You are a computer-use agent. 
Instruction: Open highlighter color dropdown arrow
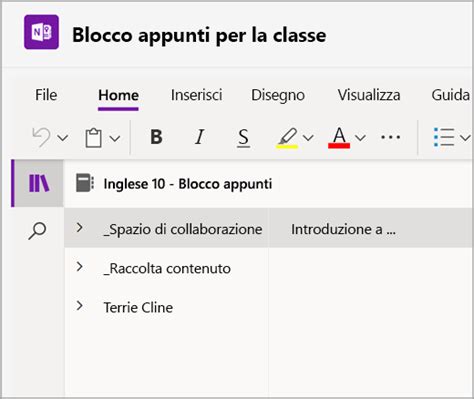(x=308, y=138)
